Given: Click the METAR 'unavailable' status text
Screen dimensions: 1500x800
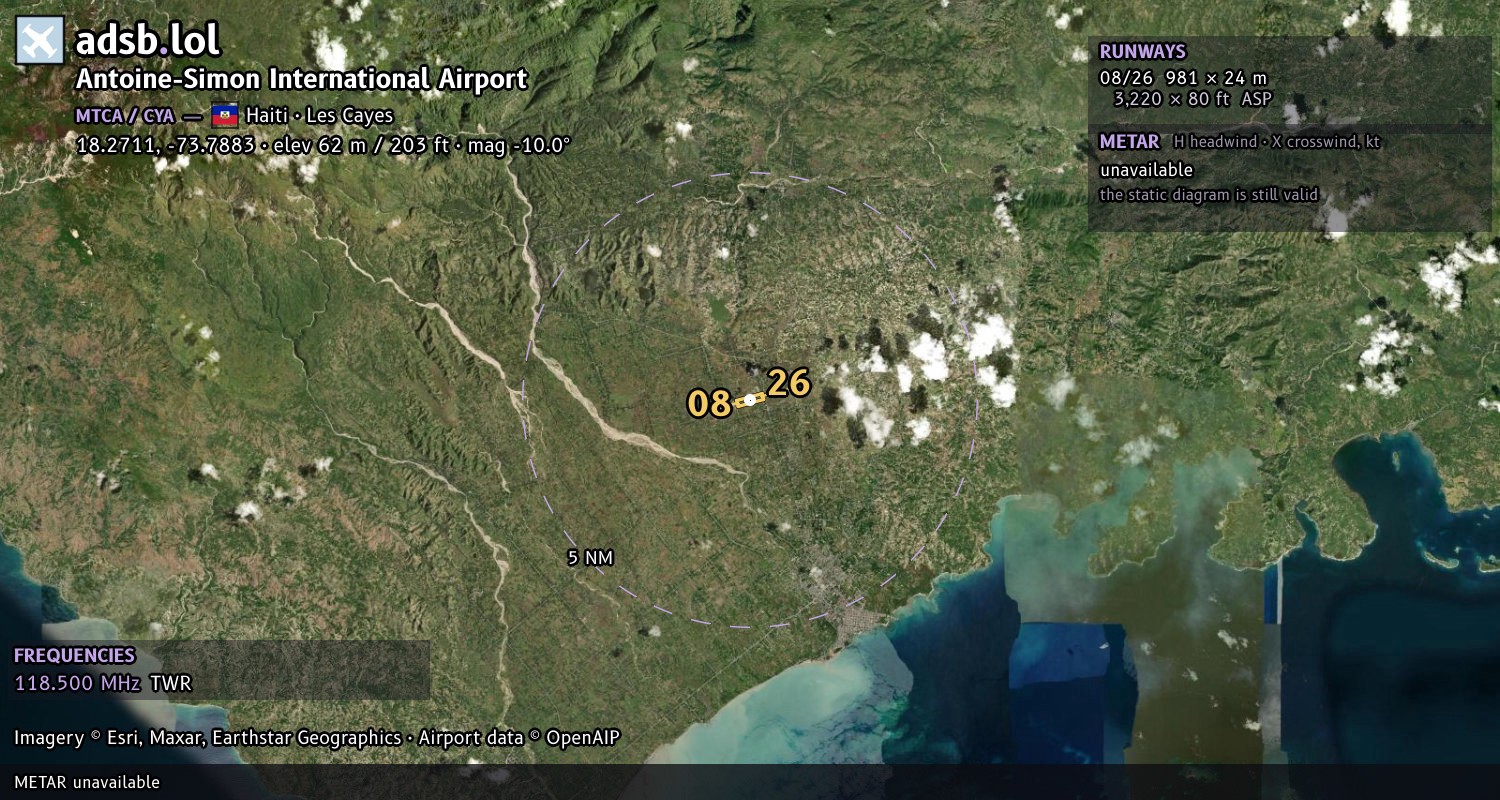Looking at the screenshot, I should (x=1146, y=170).
